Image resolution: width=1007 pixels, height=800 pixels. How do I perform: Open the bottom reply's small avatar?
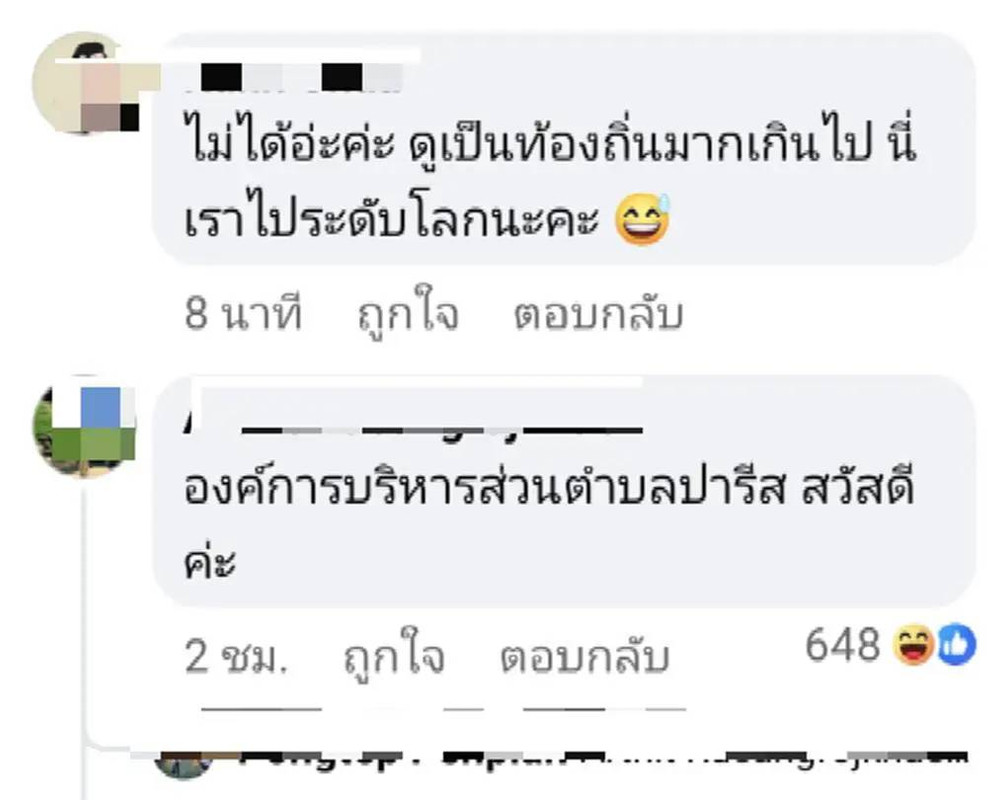(183, 764)
